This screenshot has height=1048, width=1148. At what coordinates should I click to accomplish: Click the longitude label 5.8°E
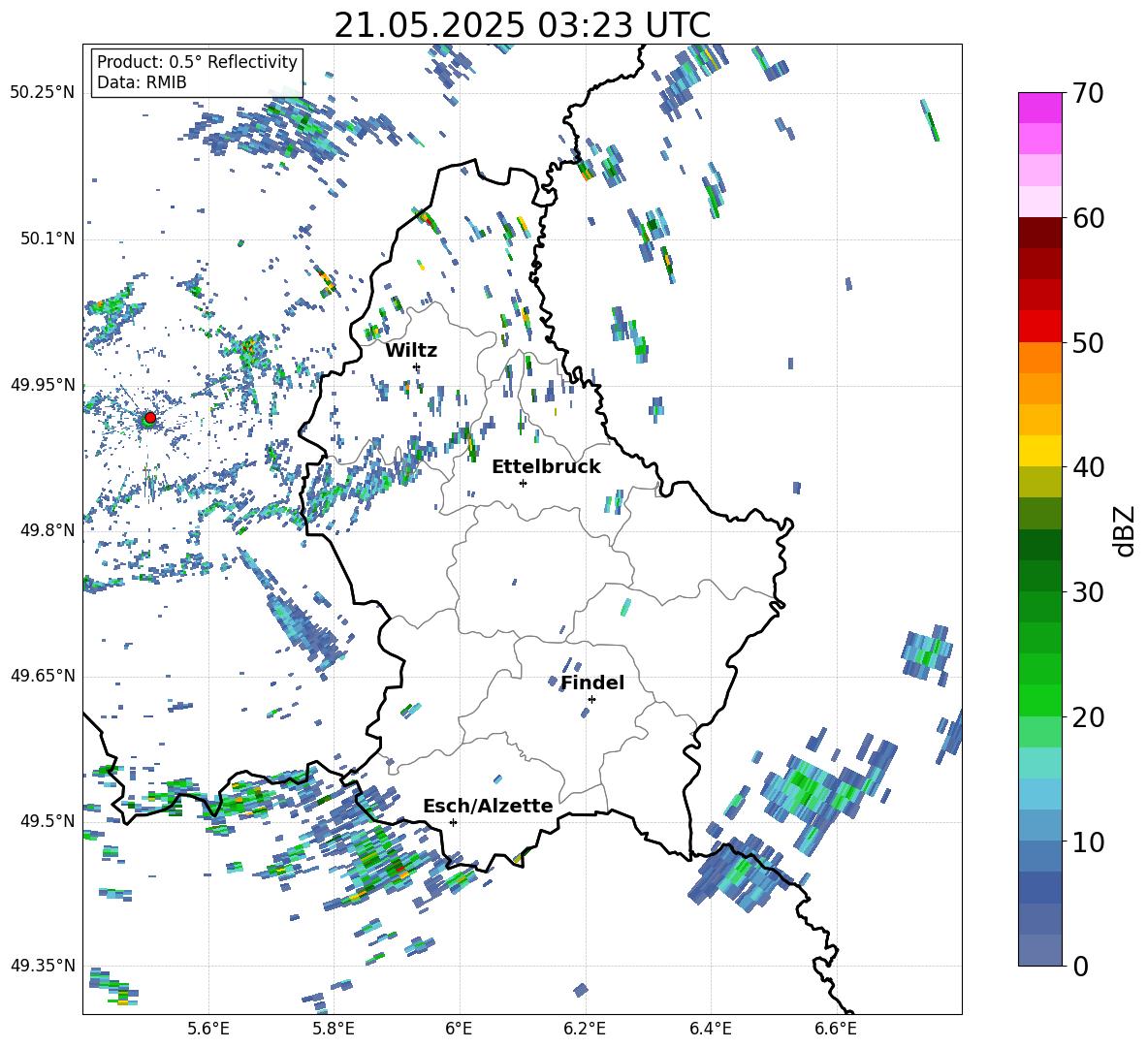(x=334, y=1029)
